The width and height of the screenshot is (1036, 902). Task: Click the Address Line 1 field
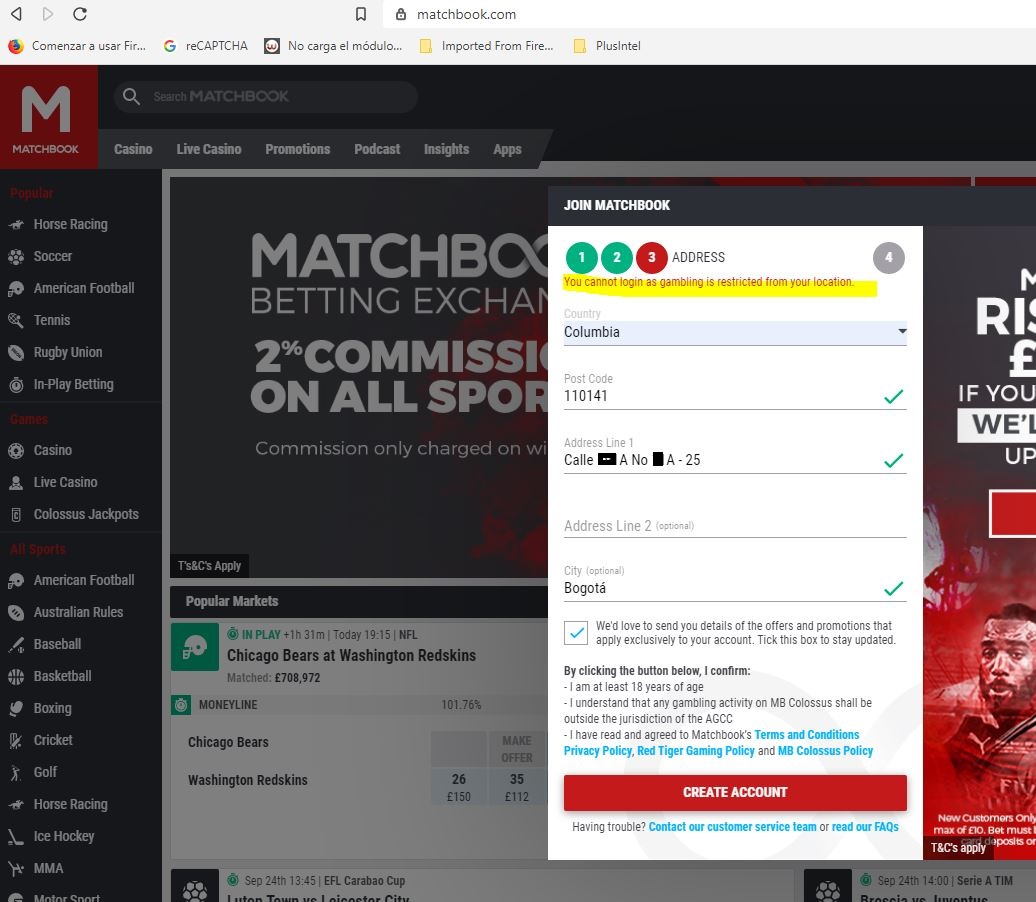click(735, 461)
